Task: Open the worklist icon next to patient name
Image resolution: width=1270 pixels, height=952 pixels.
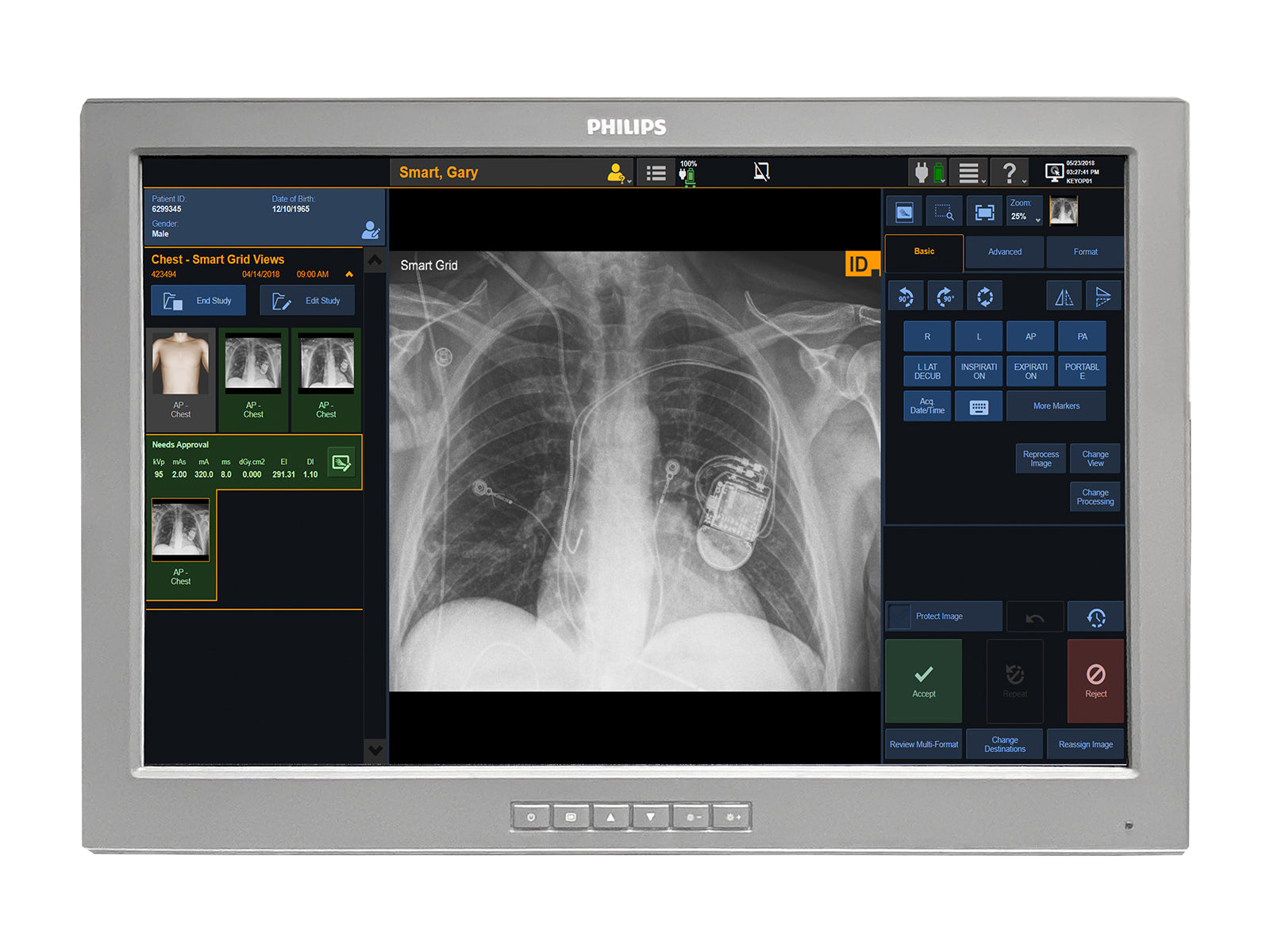Action: (x=656, y=171)
